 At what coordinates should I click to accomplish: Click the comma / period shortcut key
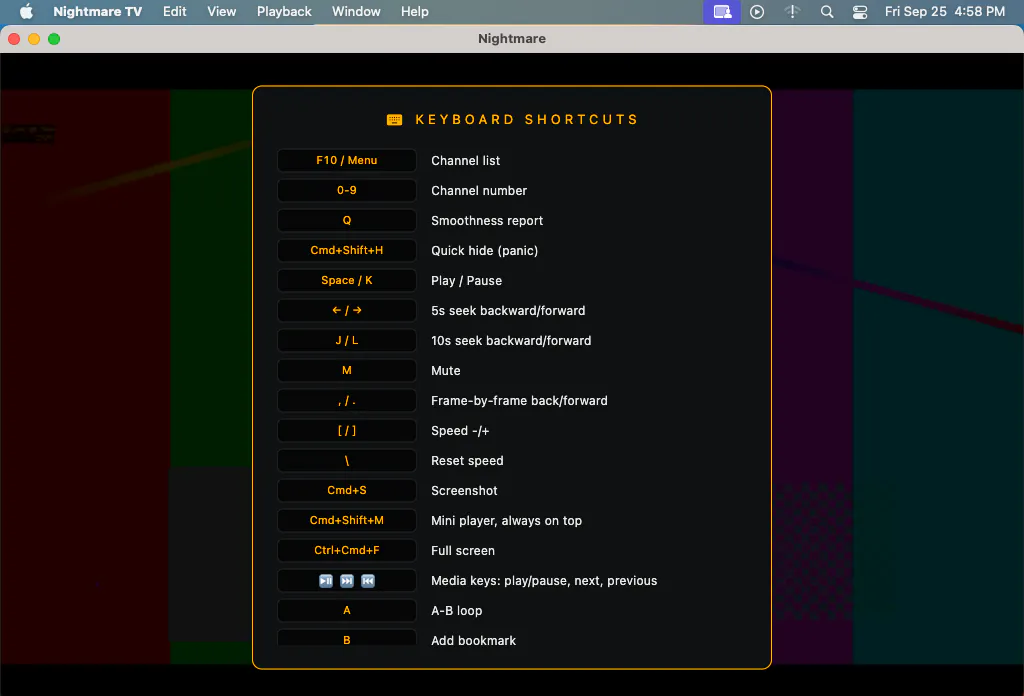point(347,400)
